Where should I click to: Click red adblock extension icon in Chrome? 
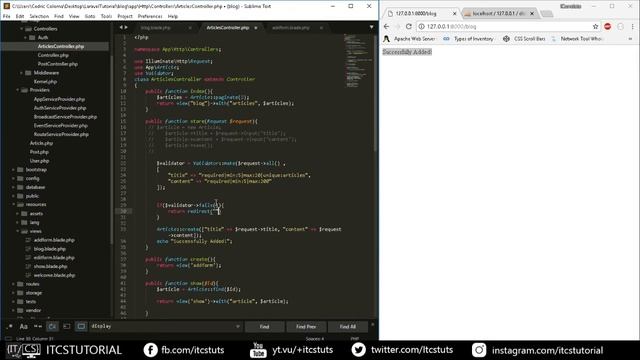point(607,27)
